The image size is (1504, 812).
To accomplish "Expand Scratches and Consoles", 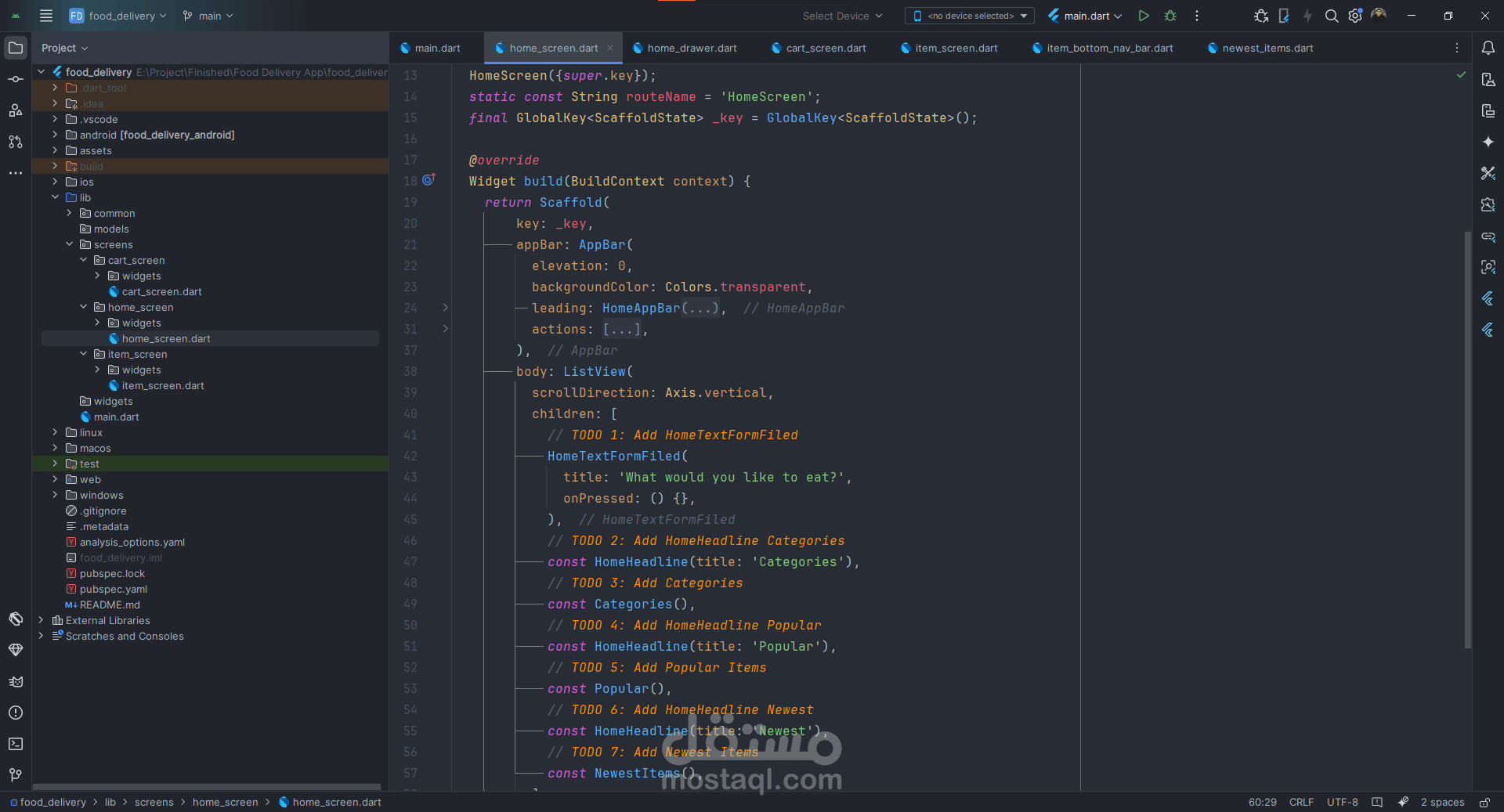I will click(41, 636).
